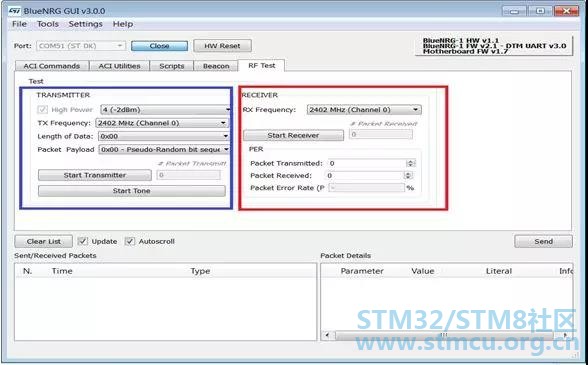Click the ST logo icon in title bar
The image size is (588, 365).
click(x=15, y=11)
